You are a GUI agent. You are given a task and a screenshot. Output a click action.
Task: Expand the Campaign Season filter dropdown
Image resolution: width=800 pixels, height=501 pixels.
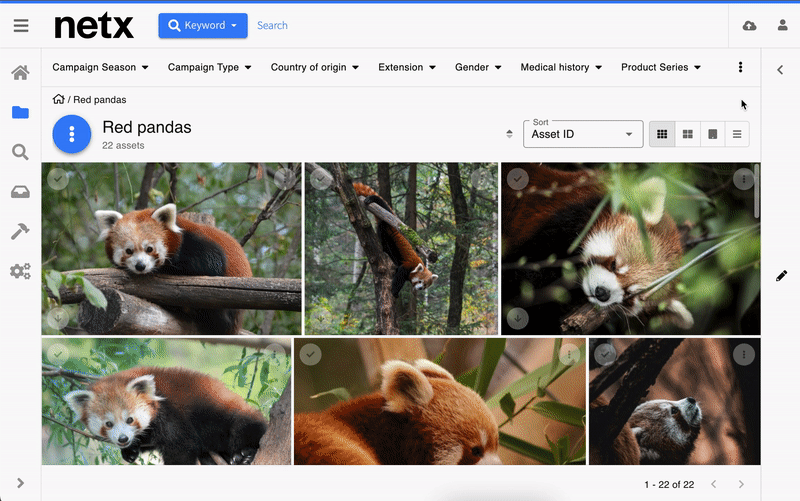pyautogui.click(x=100, y=67)
